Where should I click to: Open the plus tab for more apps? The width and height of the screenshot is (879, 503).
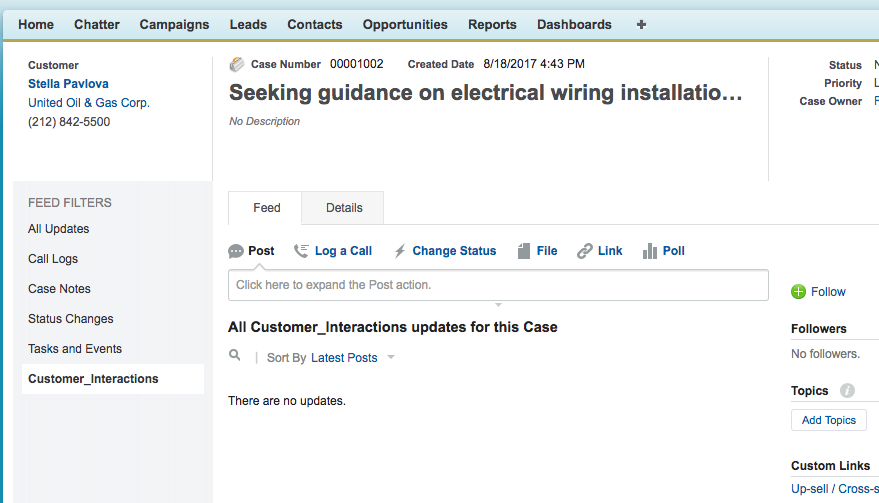(x=641, y=24)
